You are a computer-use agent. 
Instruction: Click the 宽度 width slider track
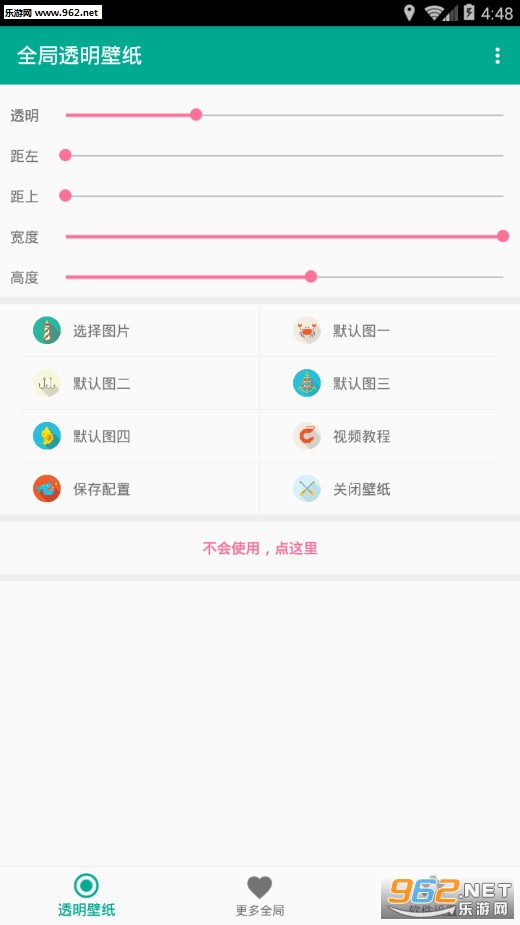coord(284,236)
